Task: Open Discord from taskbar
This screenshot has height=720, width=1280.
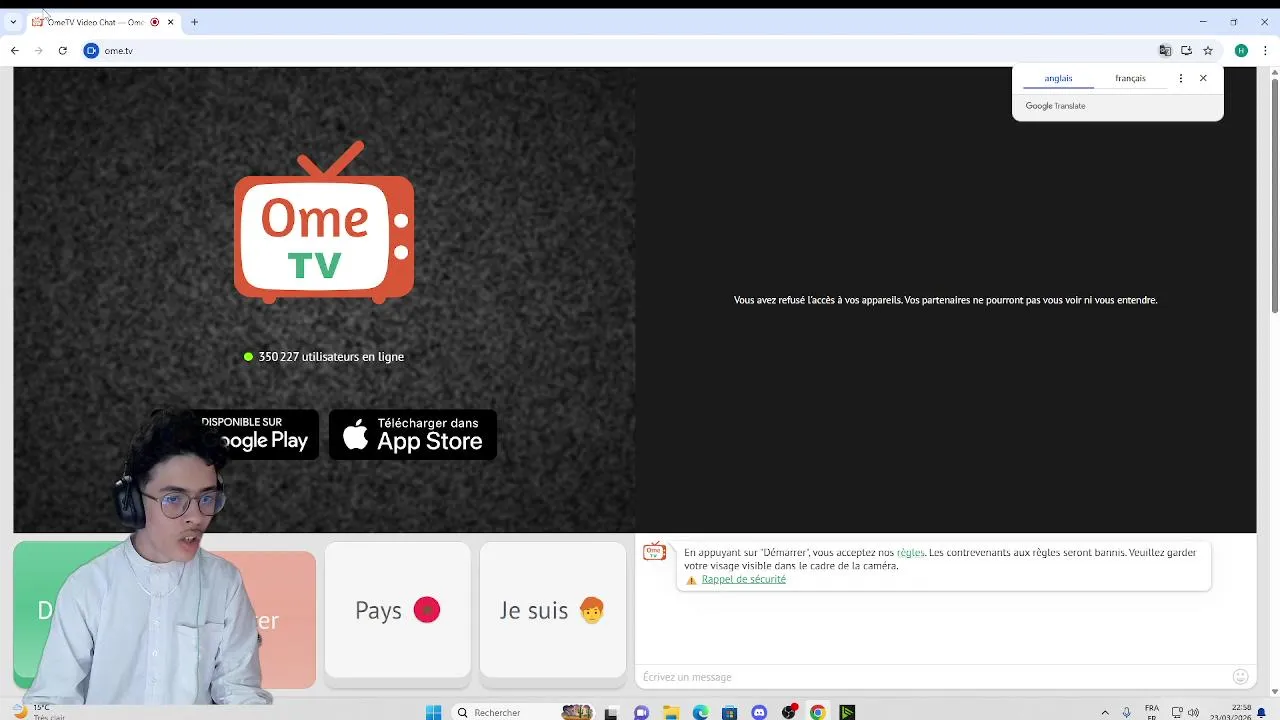Action: point(759,712)
